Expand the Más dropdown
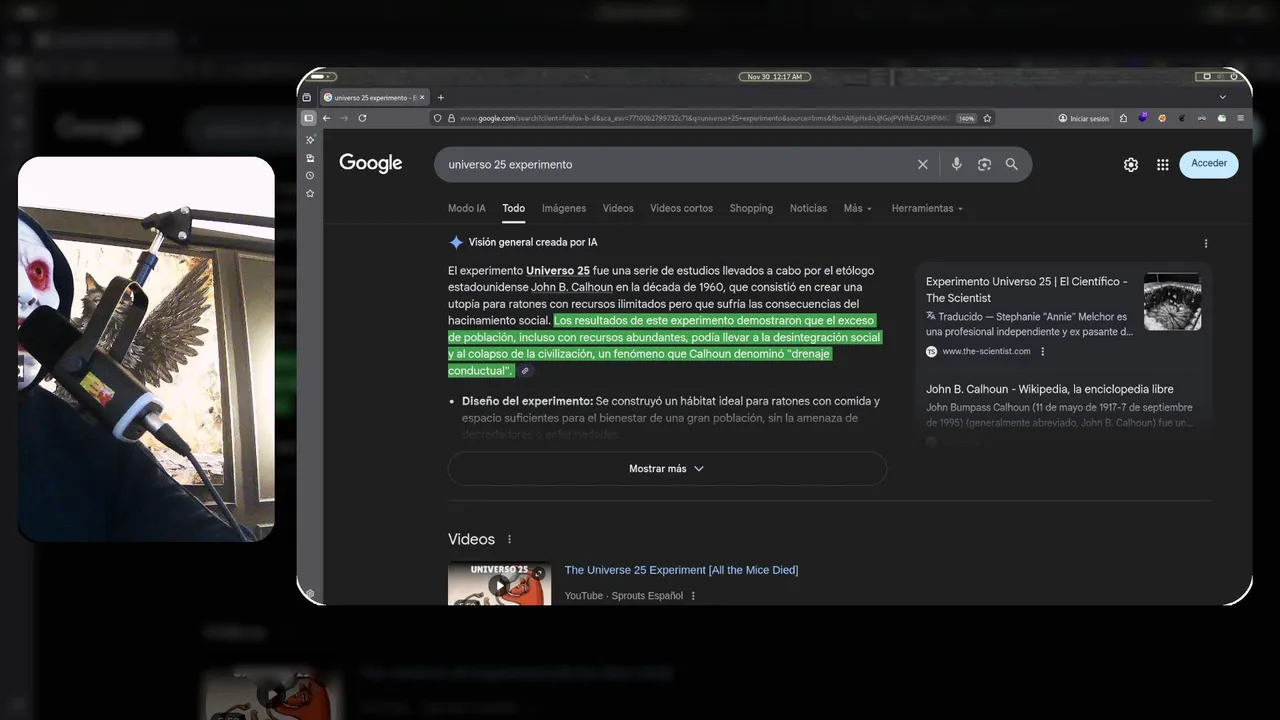 (x=858, y=208)
